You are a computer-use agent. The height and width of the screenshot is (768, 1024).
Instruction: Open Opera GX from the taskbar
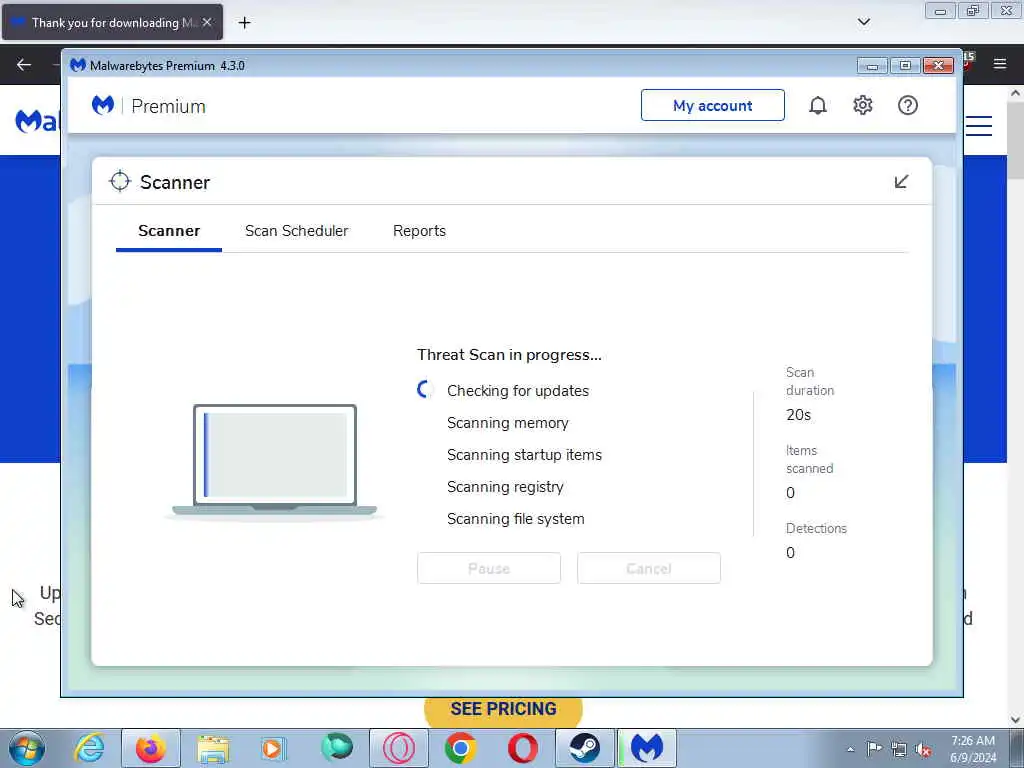(x=399, y=748)
